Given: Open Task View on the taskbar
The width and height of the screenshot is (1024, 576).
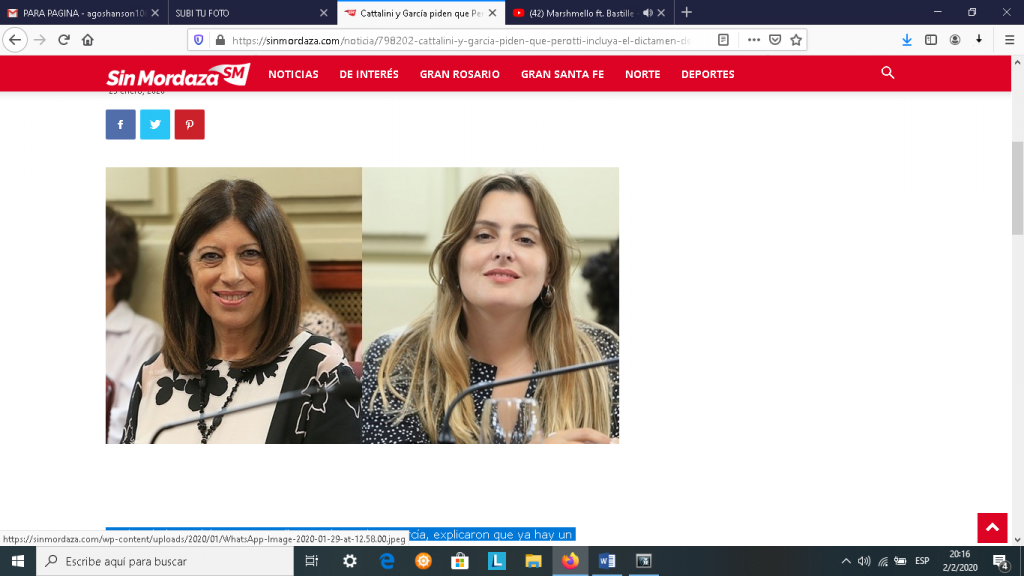Looking at the screenshot, I should click(x=312, y=561).
